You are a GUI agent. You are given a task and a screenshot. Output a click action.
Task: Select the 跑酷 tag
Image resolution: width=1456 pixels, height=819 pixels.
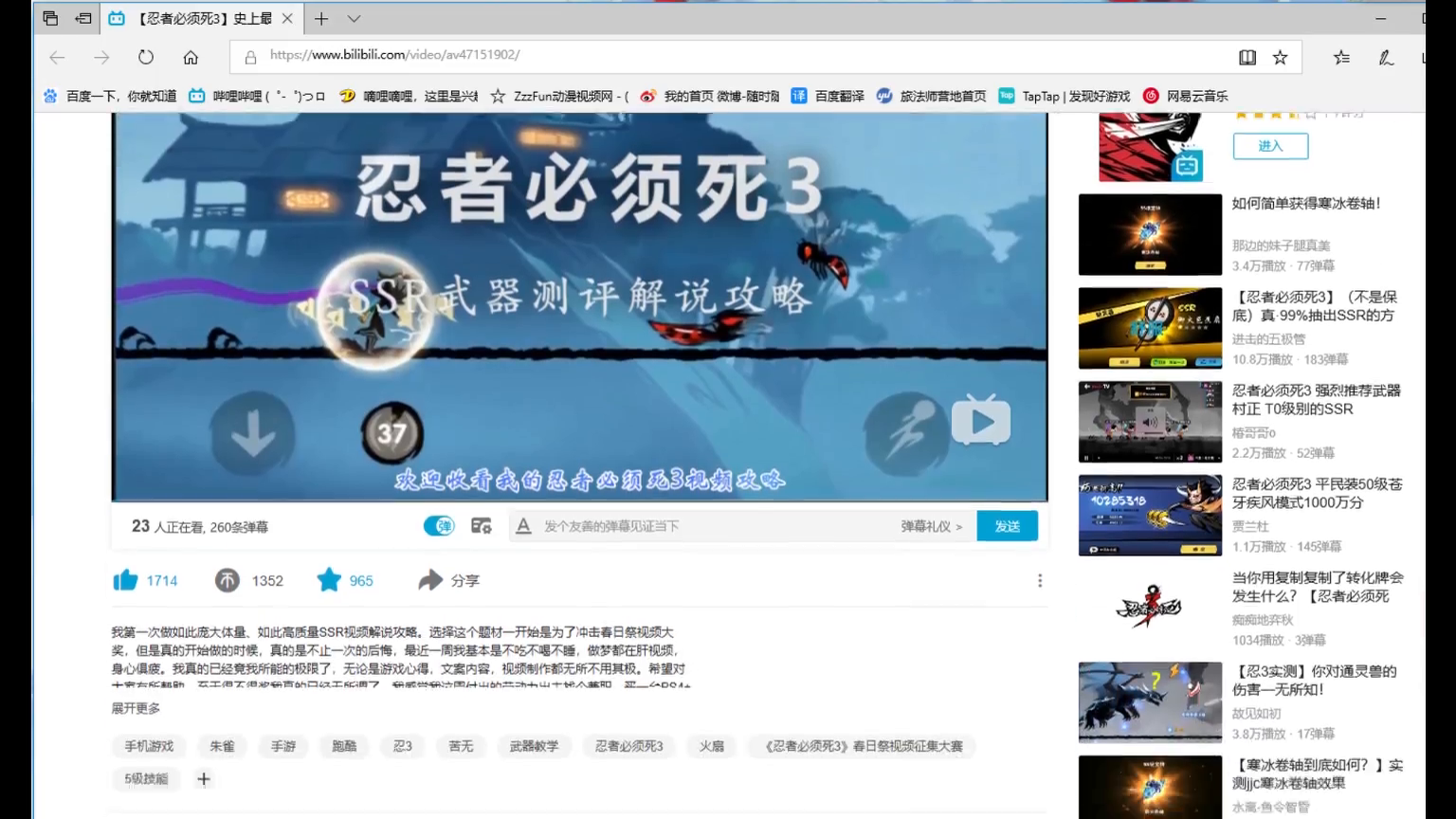coord(344,746)
